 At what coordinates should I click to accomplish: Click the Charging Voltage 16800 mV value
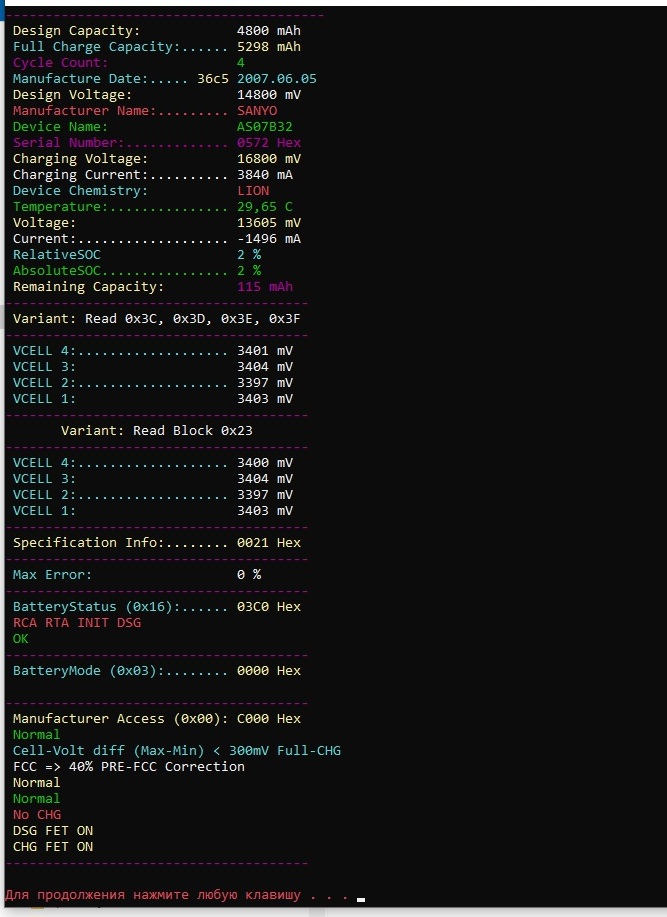[x=268, y=159]
